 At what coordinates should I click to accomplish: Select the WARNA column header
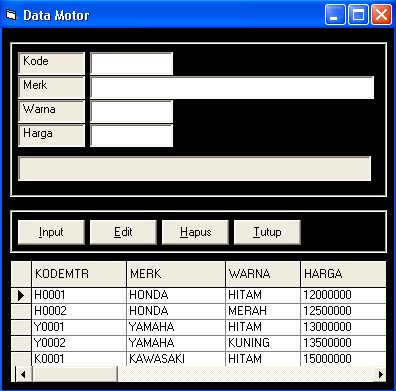(x=263, y=274)
